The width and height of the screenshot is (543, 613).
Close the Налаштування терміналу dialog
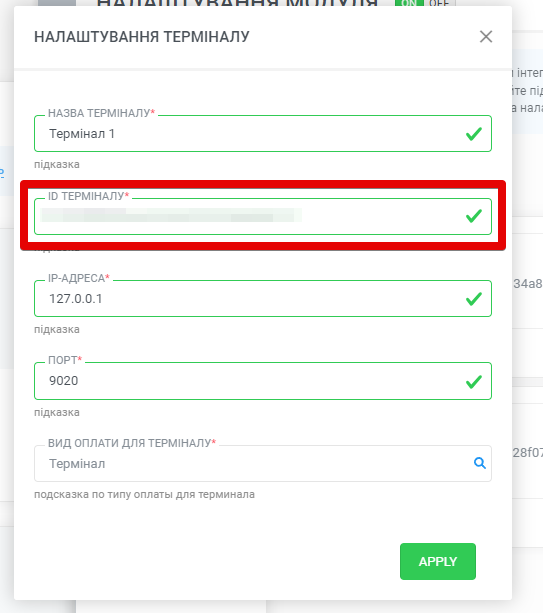(x=486, y=37)
